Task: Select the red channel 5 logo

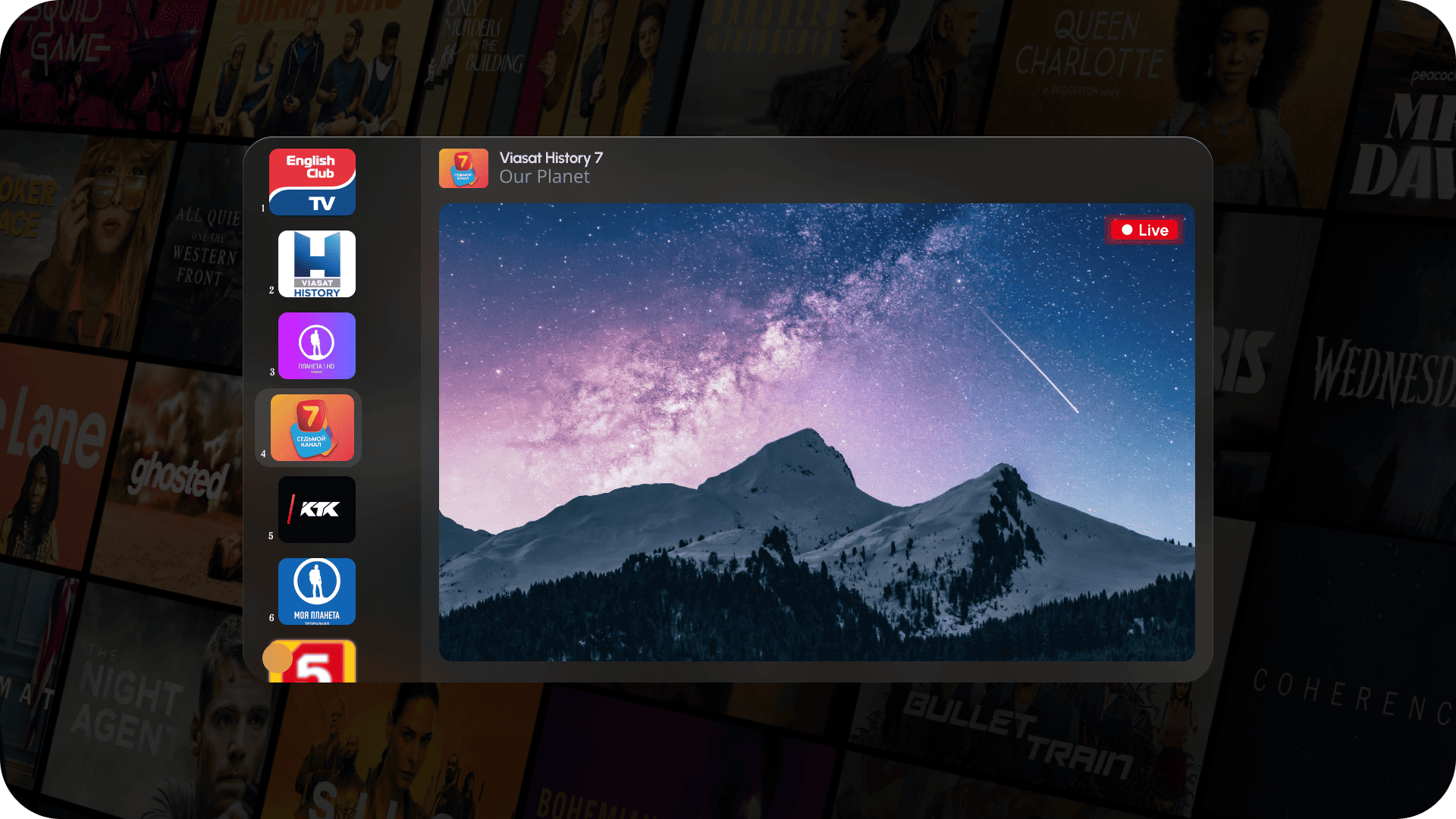Action: (312, 661)
